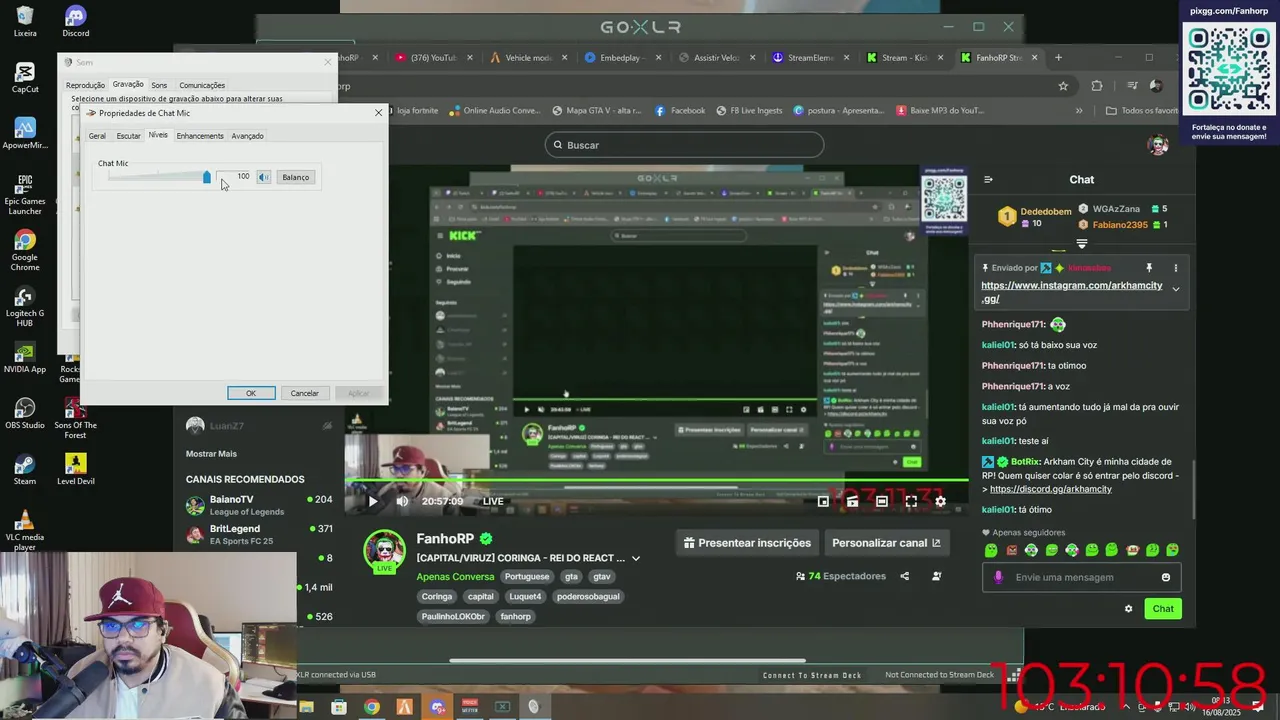Image resolution: width=1280 pixels, height=720 pixels.
Task: Open Chrome from the Windows taskbar
Action: [x=371, y=707]
